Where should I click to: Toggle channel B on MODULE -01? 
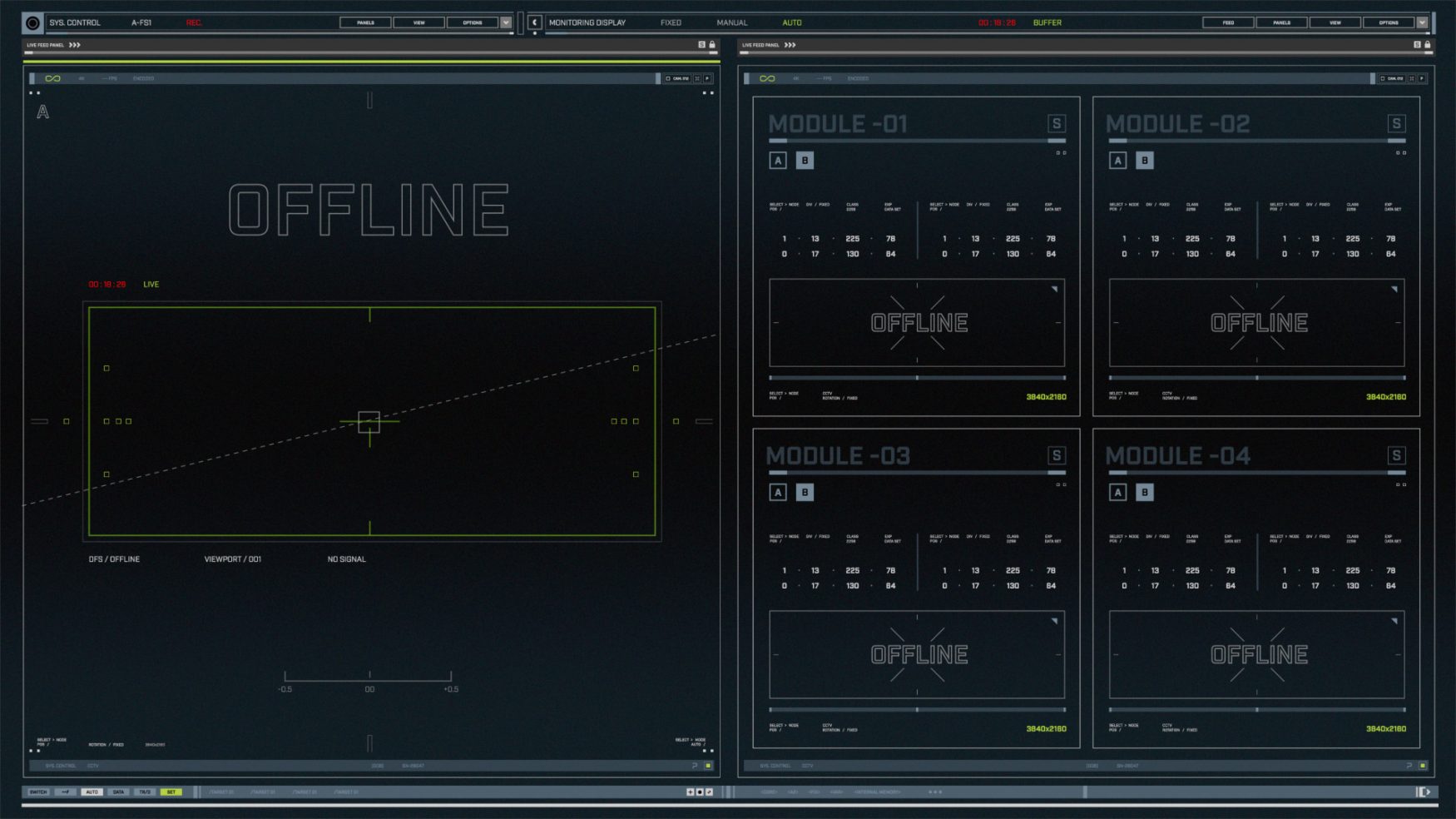point(805,161)
